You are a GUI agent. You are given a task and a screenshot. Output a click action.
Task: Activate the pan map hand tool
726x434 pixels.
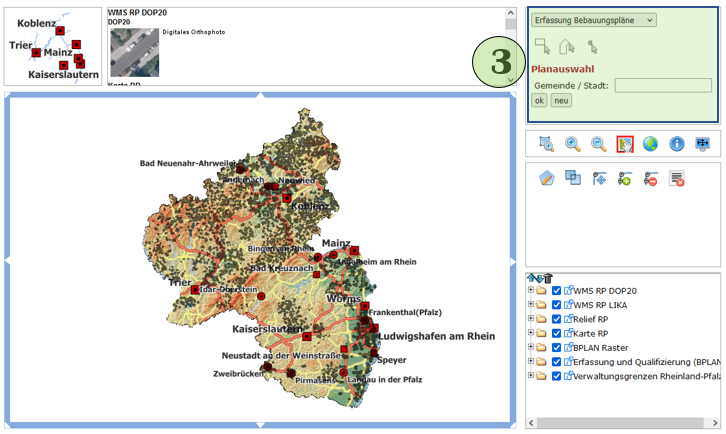(625, 144)
